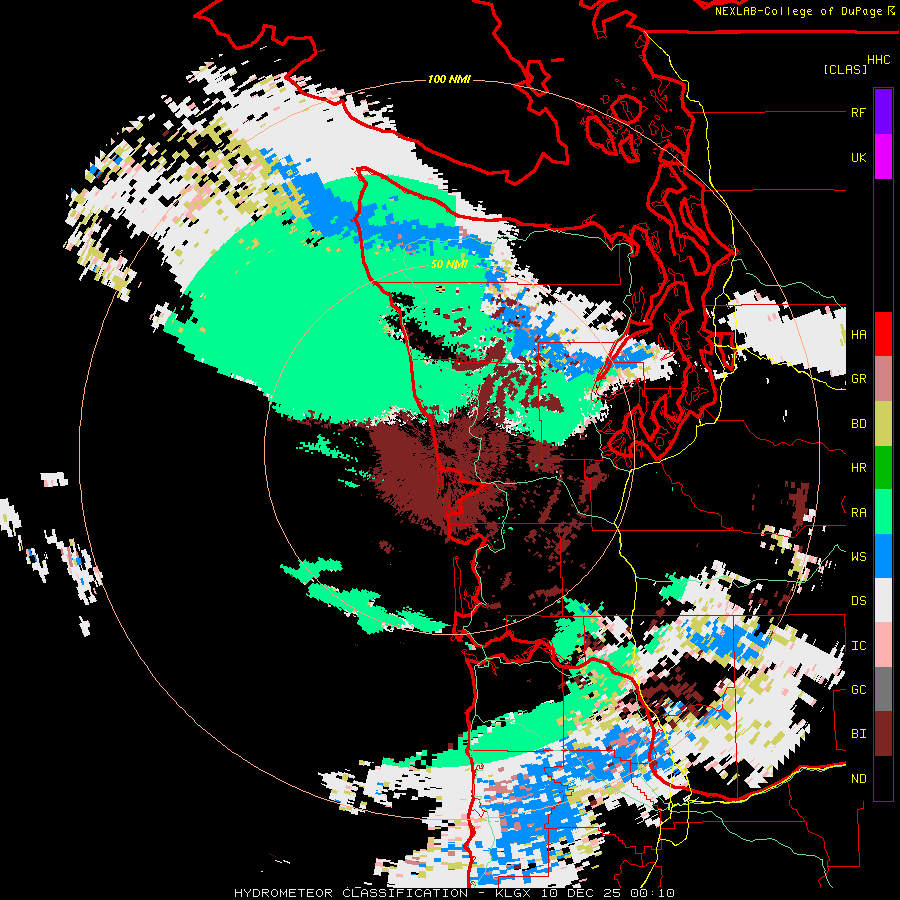Viewport: 900px width, 900px height.
Task: Click the '[CLAS]' legend header text
Action: click(x=845, y=69)
